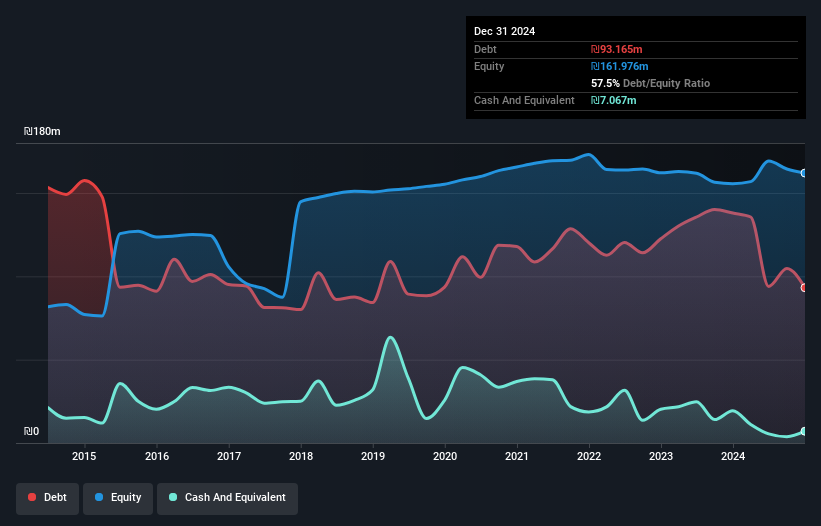Toggle the Cash And Equivalent legend button
Viewport: 821px width, 526px height.
[228, 498]
